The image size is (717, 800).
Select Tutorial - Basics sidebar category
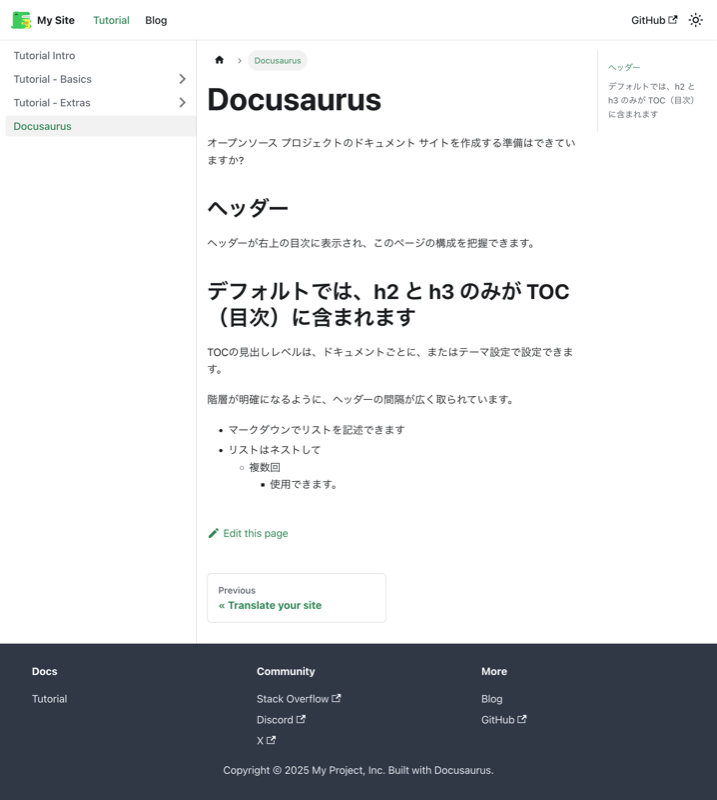tap(53, 79)
